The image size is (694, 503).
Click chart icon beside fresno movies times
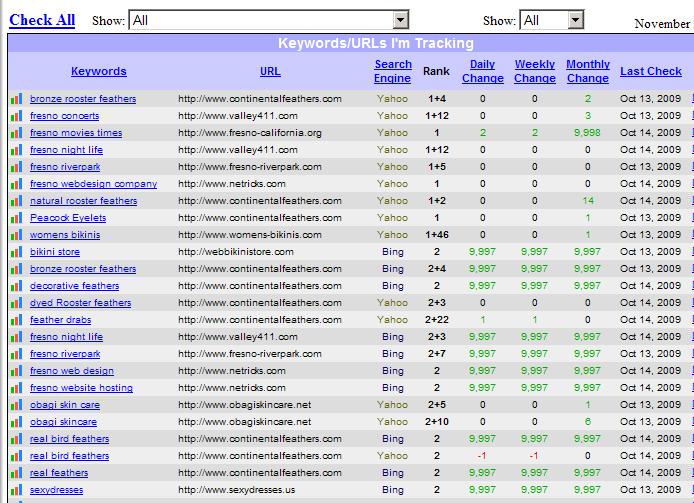[x=16, y=133]
